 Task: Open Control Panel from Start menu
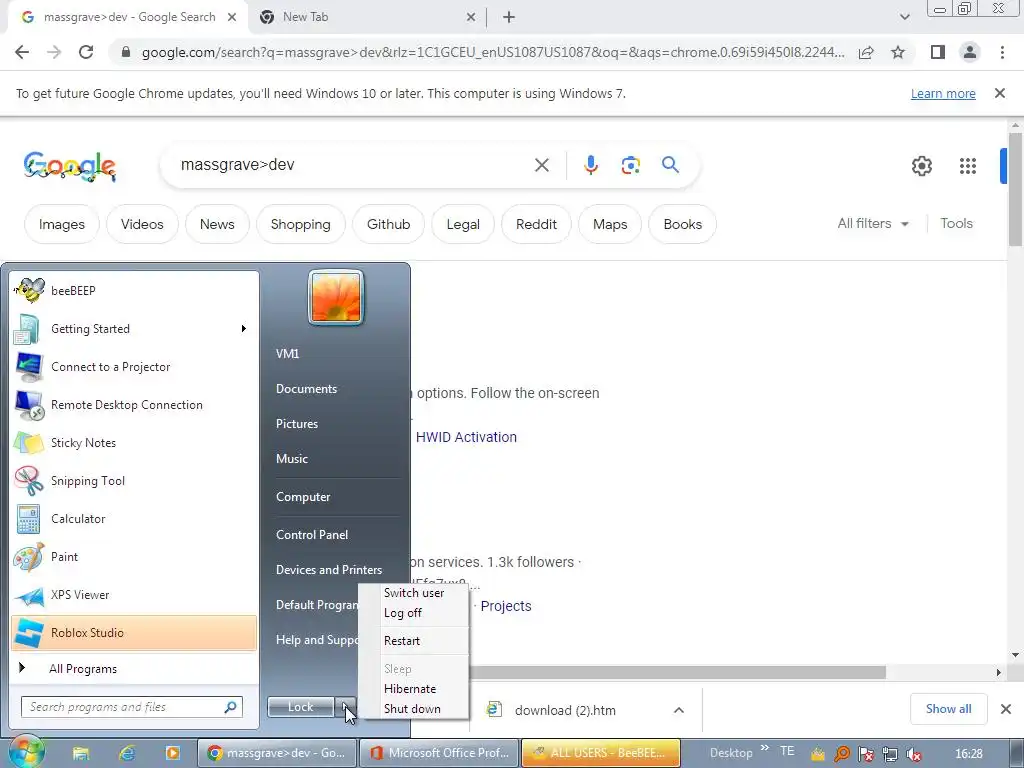click(x=312, y=535)
